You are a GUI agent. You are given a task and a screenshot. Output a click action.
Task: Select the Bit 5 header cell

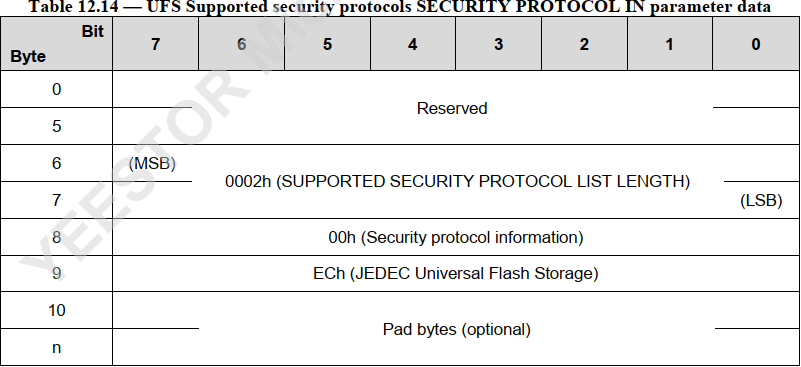click(x=327, y=44)
